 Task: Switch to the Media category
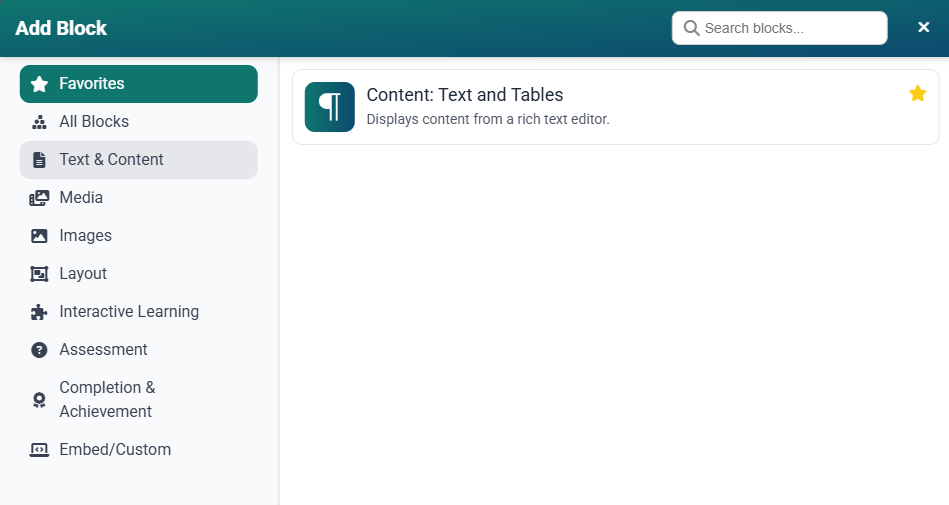pos(139,198)
